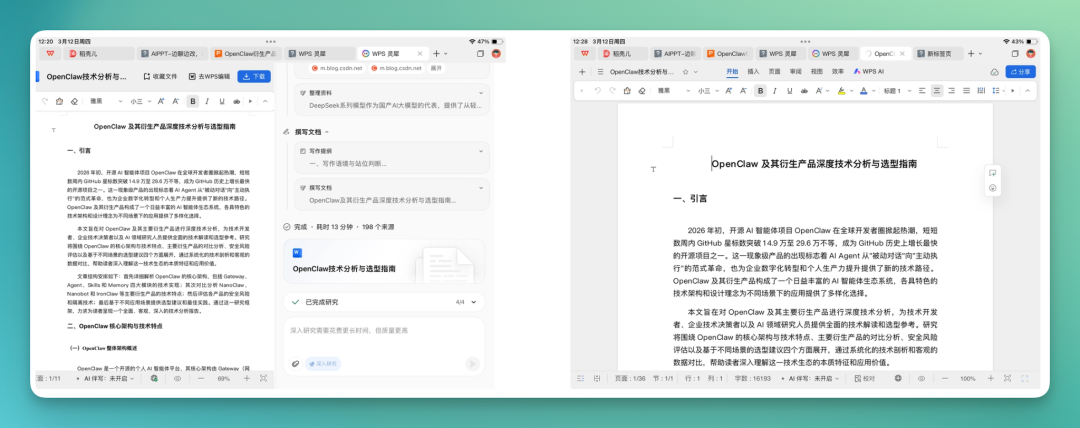Click the eraser clear-format icon, left window

coord(74,101)
